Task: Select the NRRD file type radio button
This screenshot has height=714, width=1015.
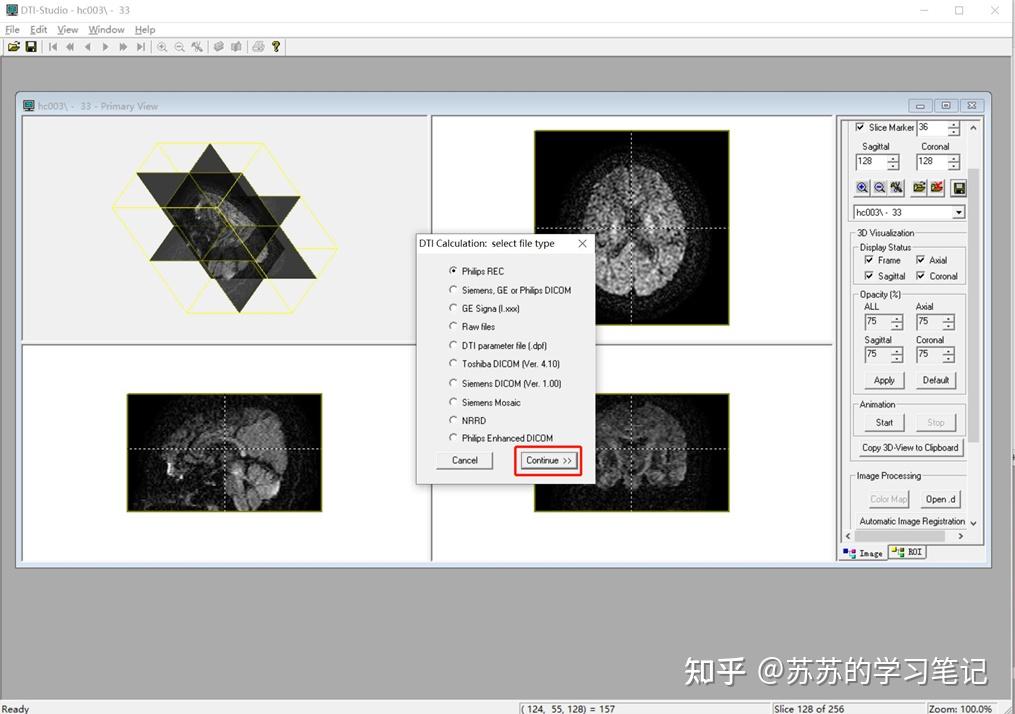Action: click(x=453, y=421)
